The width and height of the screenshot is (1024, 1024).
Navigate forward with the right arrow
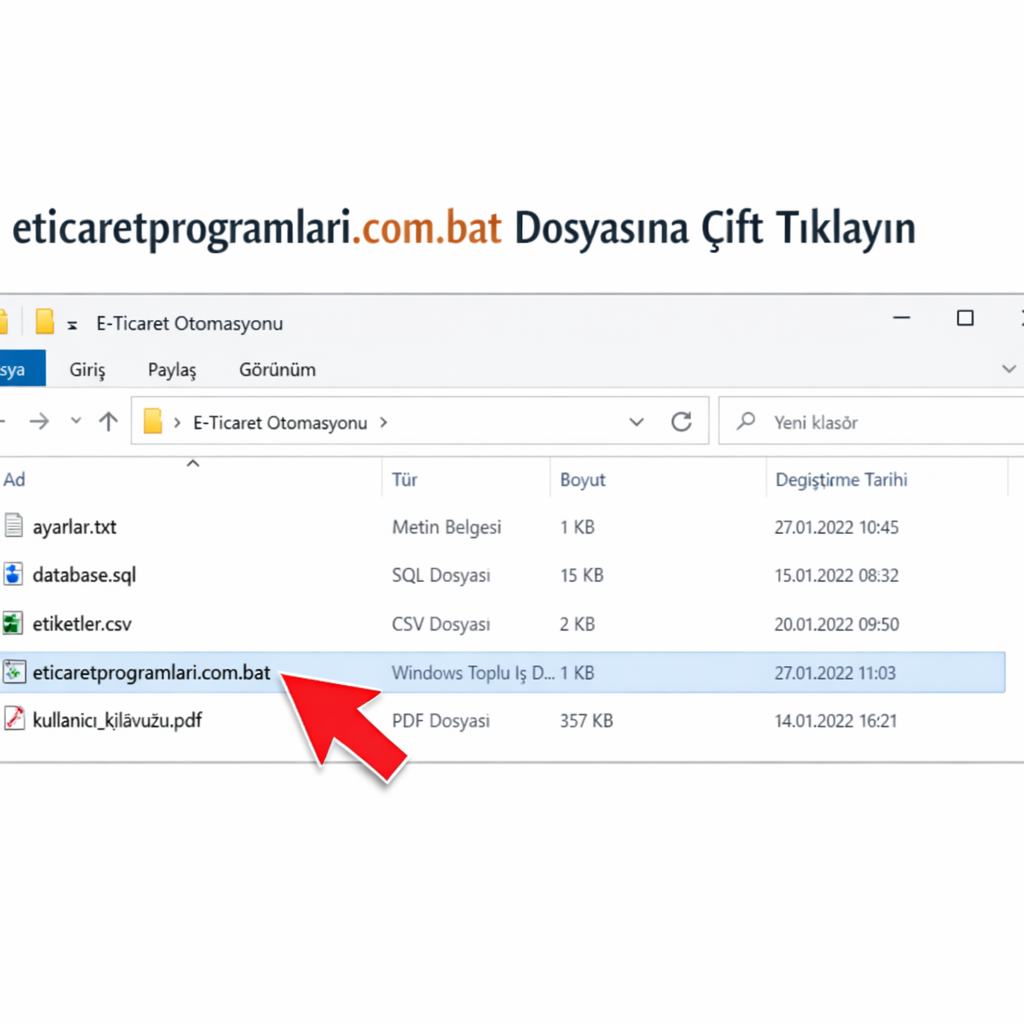coord(39,422)
